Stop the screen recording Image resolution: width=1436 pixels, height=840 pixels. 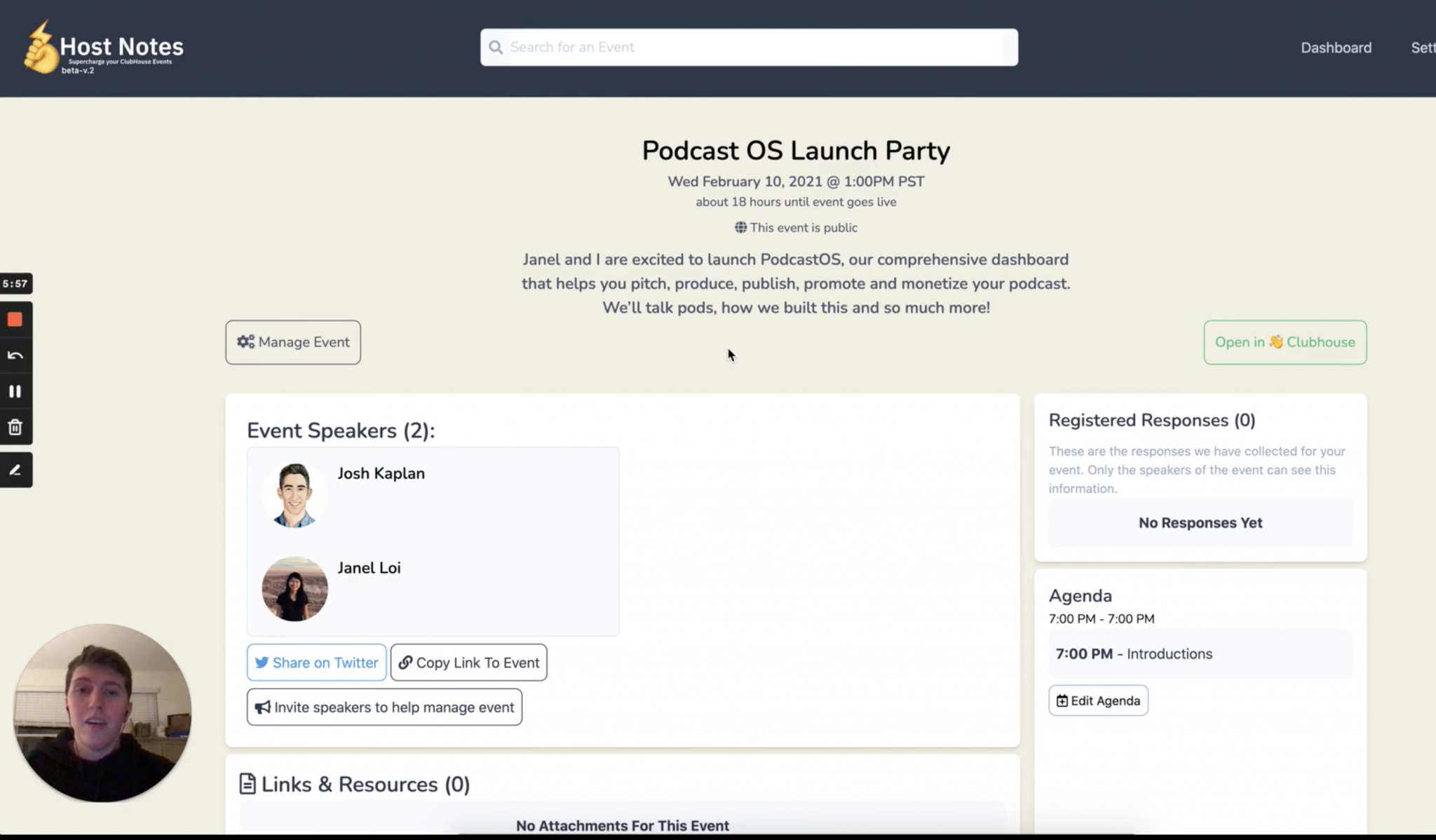point(15,320)
